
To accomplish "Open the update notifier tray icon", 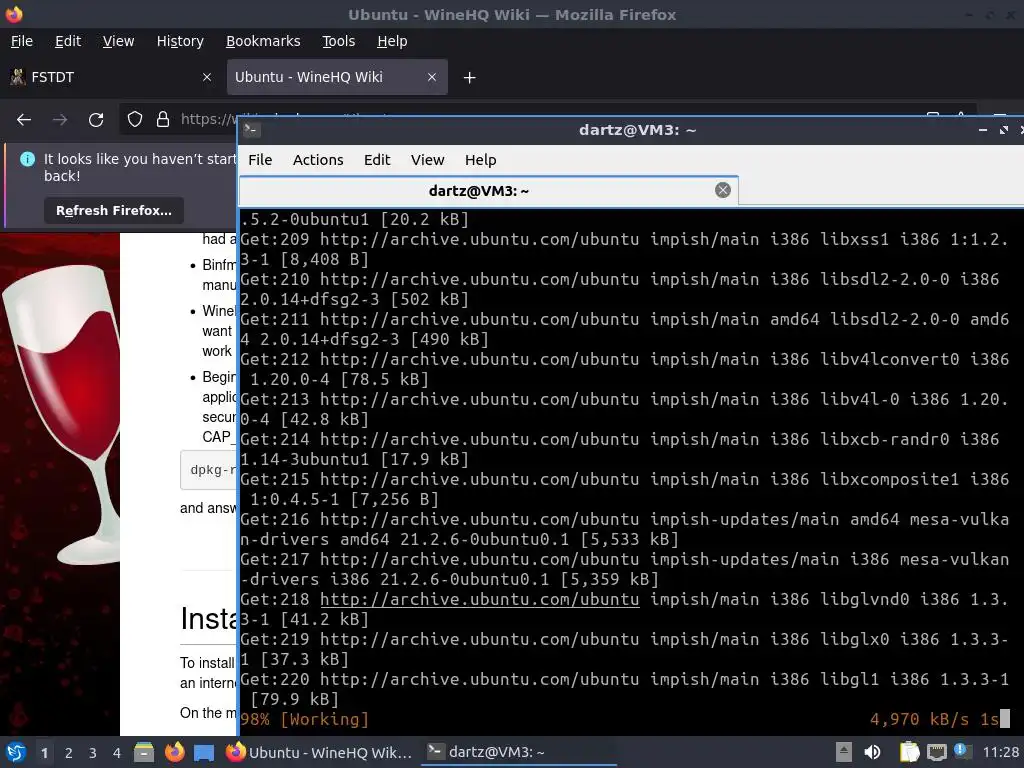I will [961, 751].
